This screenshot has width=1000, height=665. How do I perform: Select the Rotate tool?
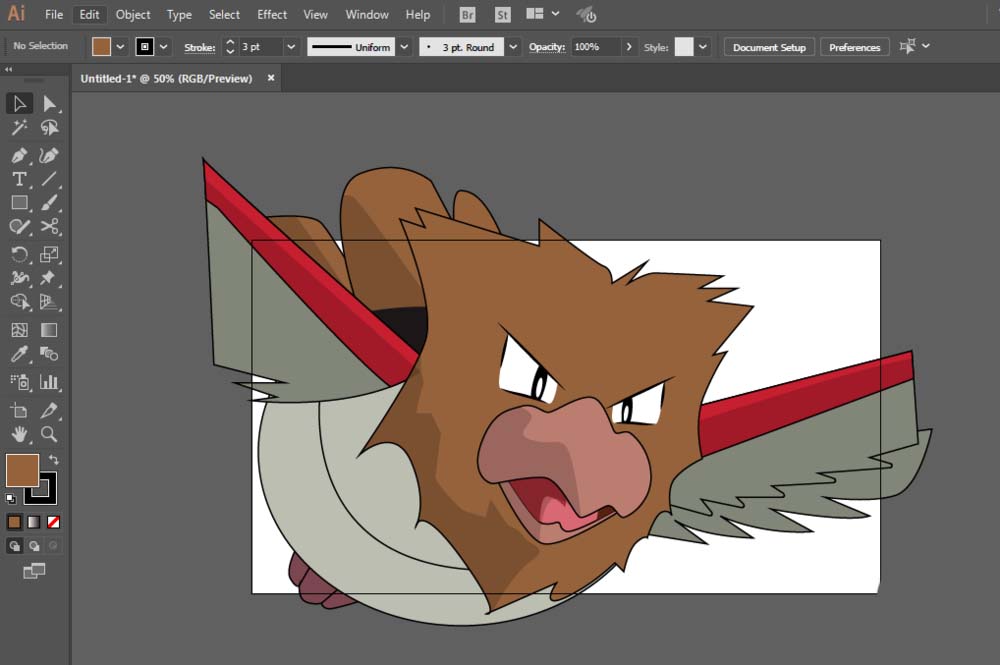pos(19,254)
